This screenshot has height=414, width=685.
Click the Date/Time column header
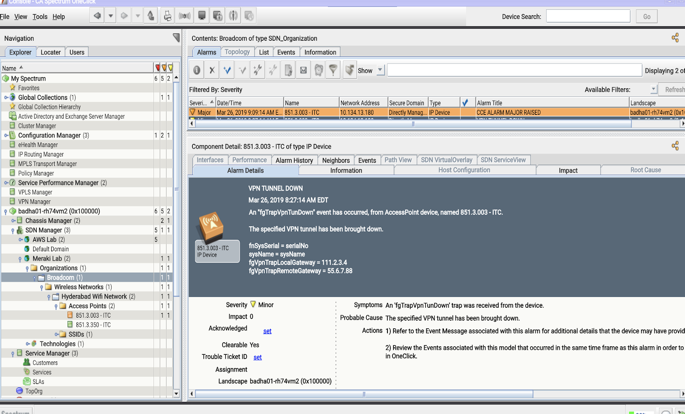(x=249, y=103)
